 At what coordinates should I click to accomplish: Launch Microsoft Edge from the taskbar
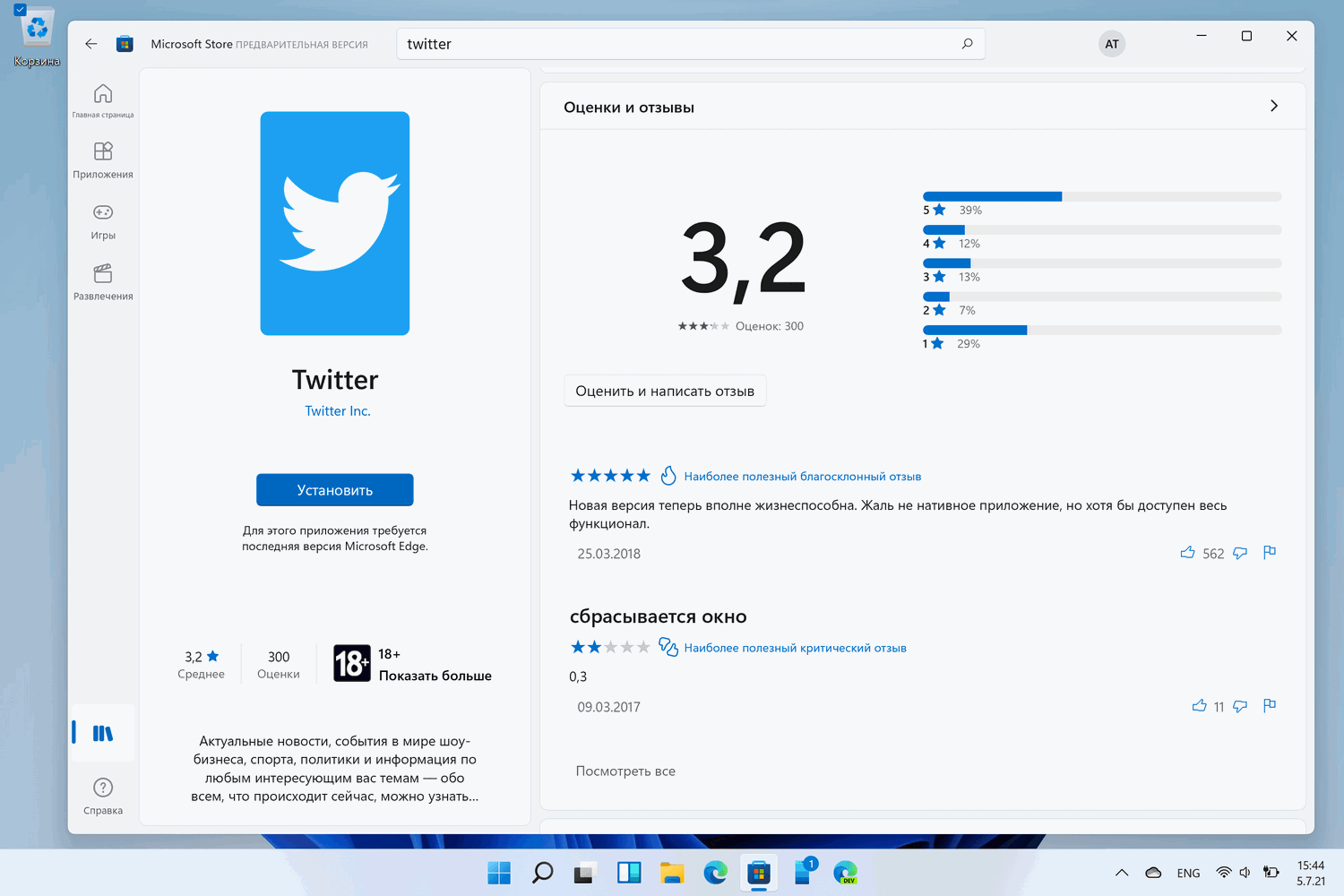click(715, 873)
